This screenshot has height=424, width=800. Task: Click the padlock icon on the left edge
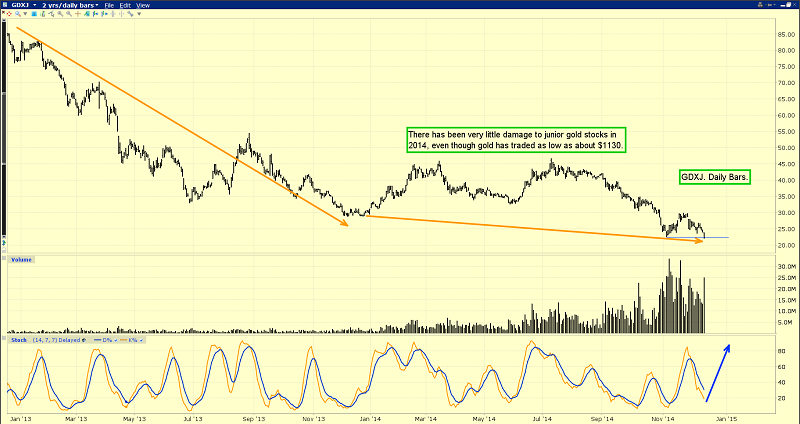[4, 250]
